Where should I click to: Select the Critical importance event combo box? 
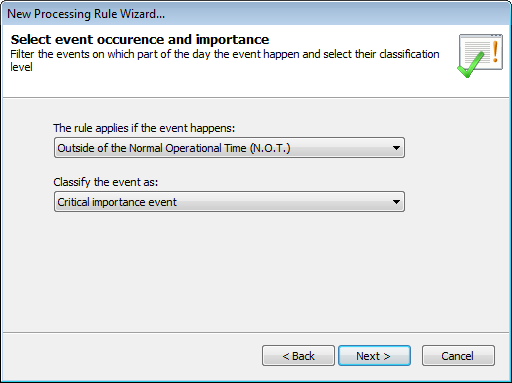coord(229,202)
